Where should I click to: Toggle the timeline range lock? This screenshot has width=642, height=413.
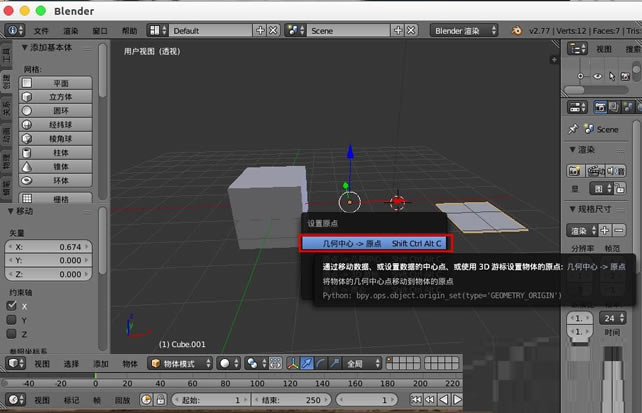[x=160, y=400]
